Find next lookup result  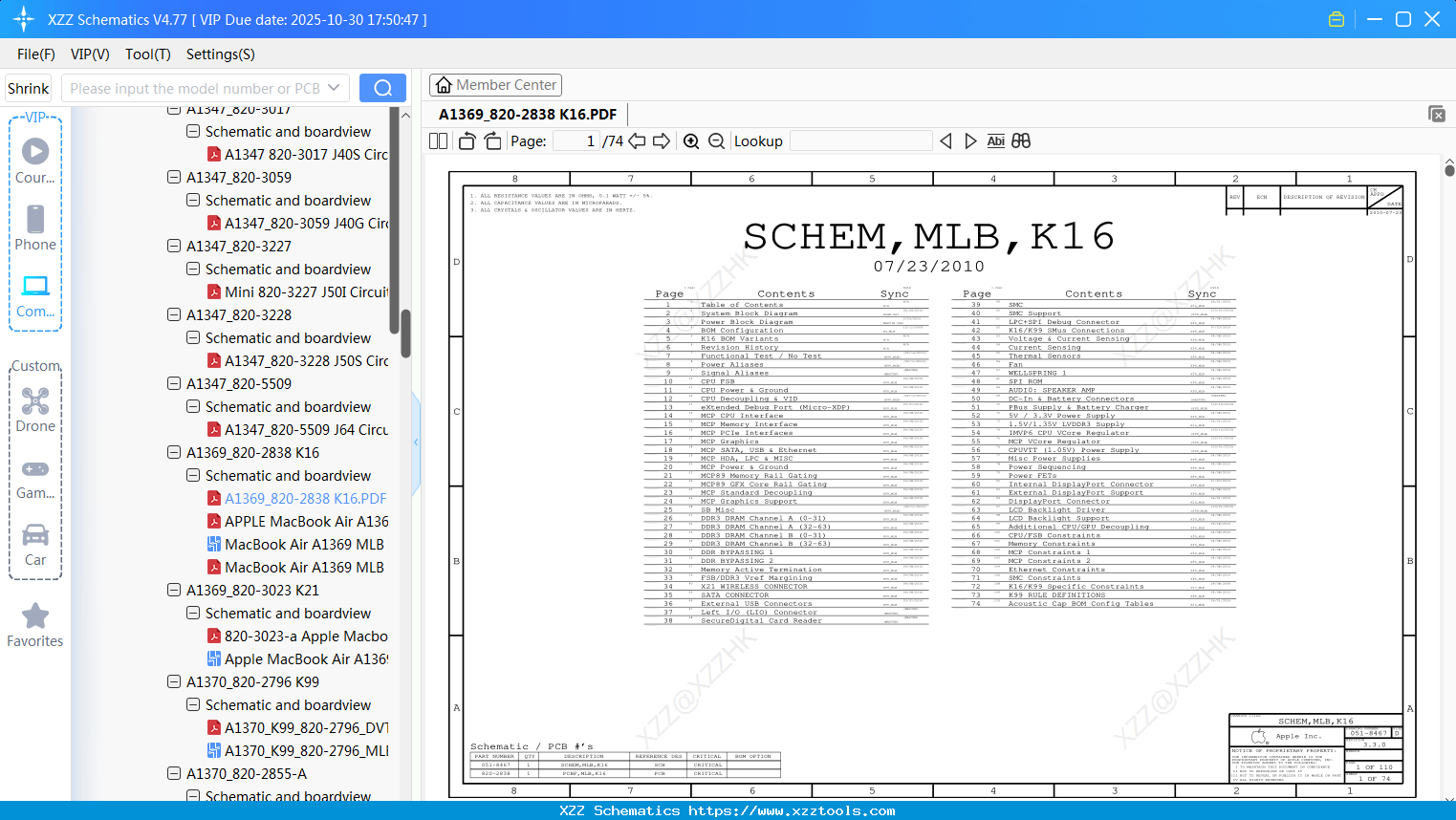click(x=970, y=141)
